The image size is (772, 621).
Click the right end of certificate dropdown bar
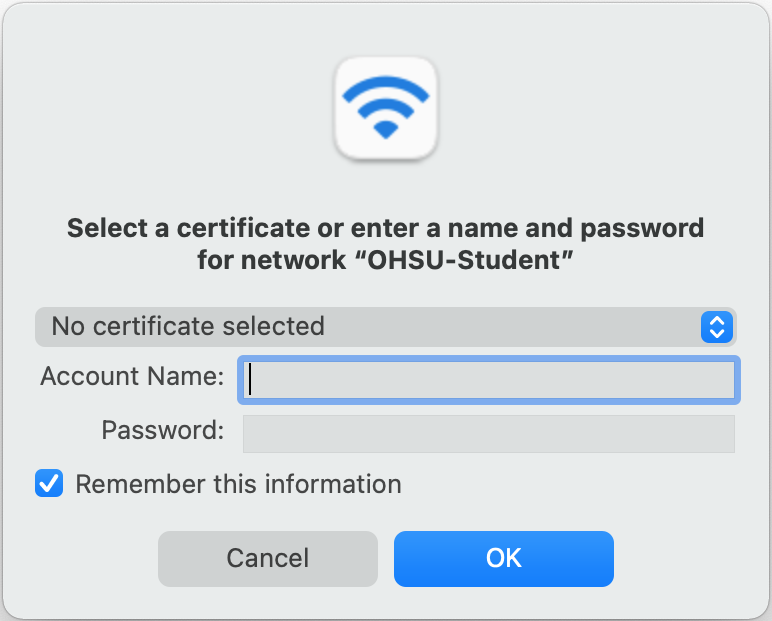[x=690, y=326]
